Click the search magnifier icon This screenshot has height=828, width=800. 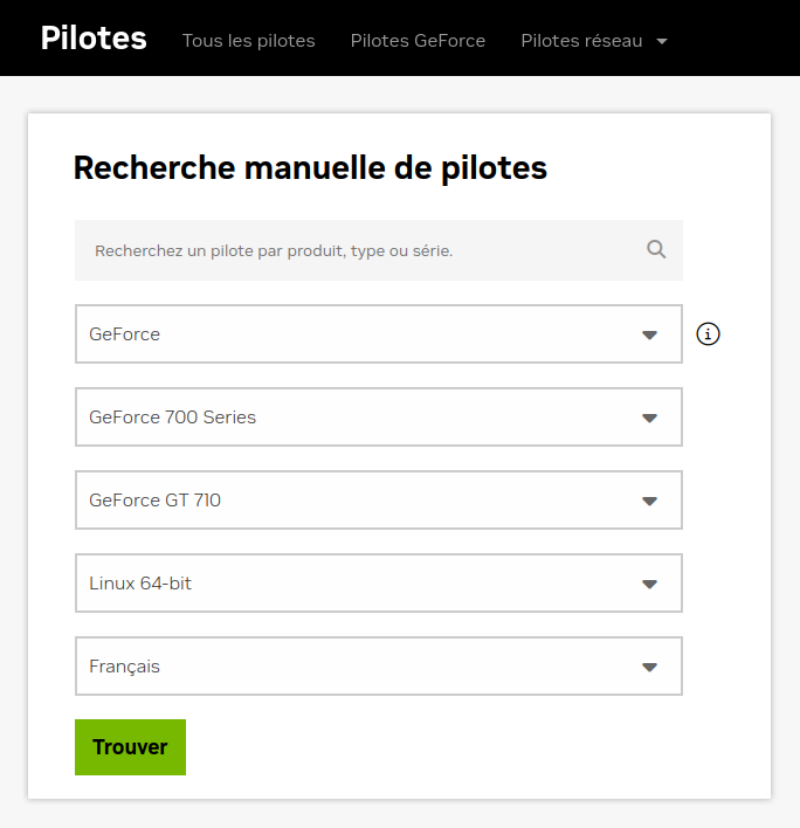coord(656,250)
